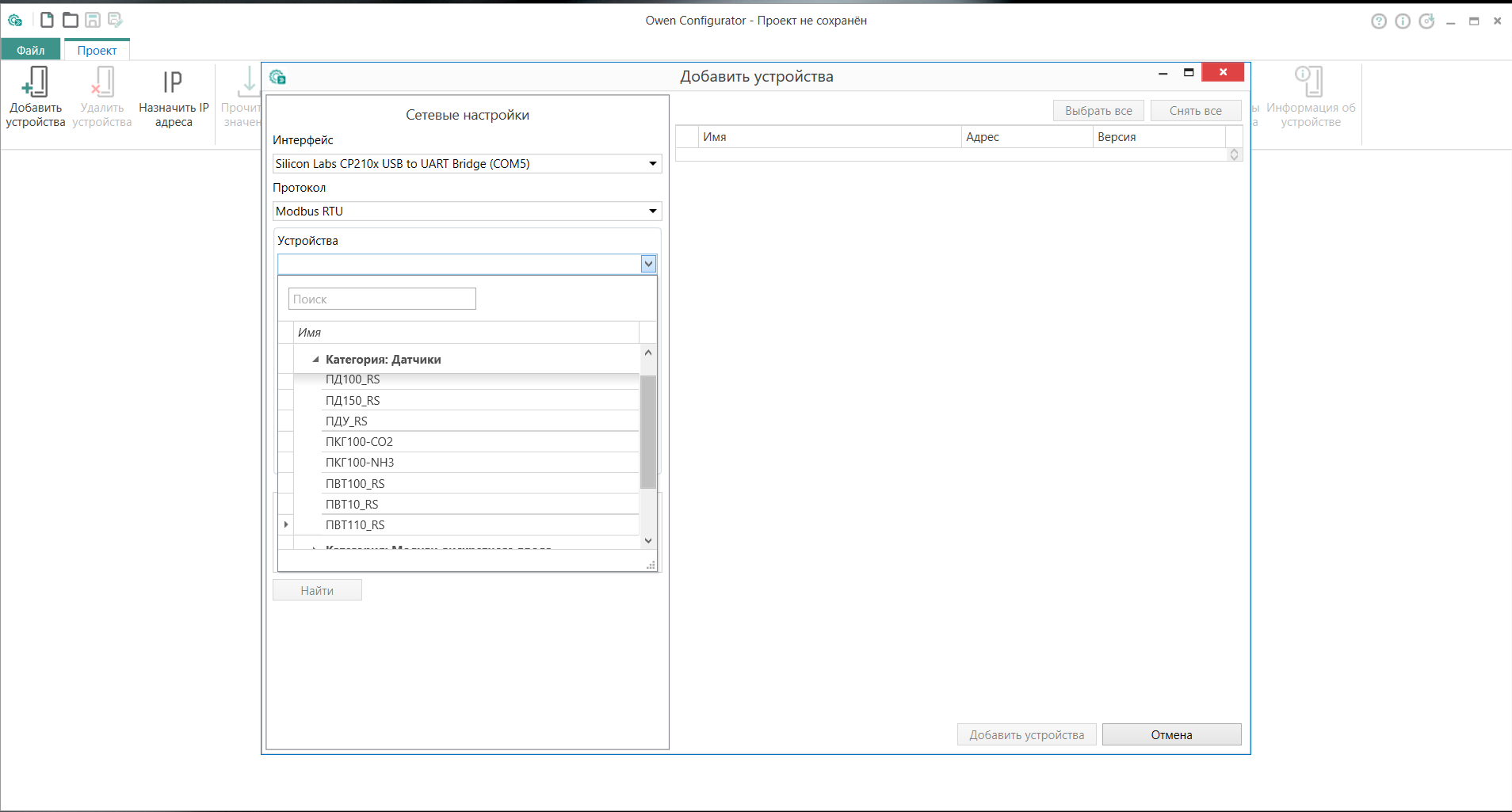Select ПВТ110_RS in the device list
The image size is (1512, 812).
355,525
